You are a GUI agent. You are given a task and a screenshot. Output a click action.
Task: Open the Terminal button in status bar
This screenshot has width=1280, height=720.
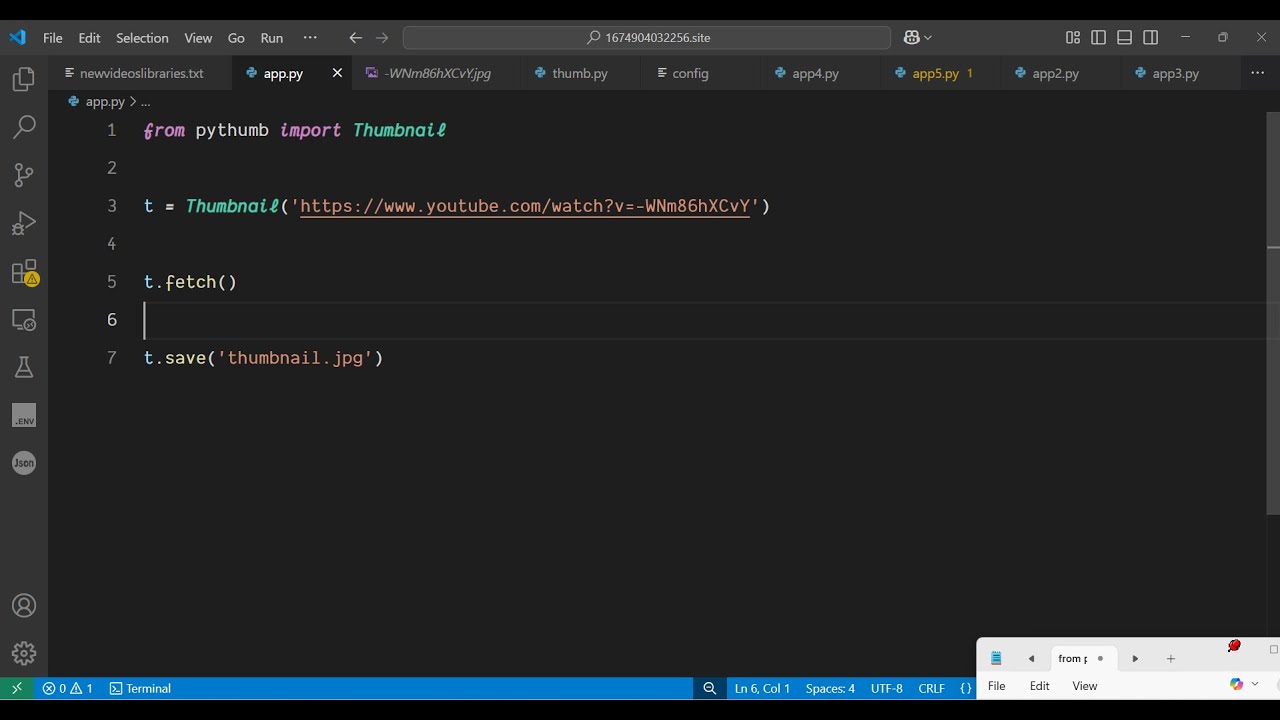(x=140, y=688)
